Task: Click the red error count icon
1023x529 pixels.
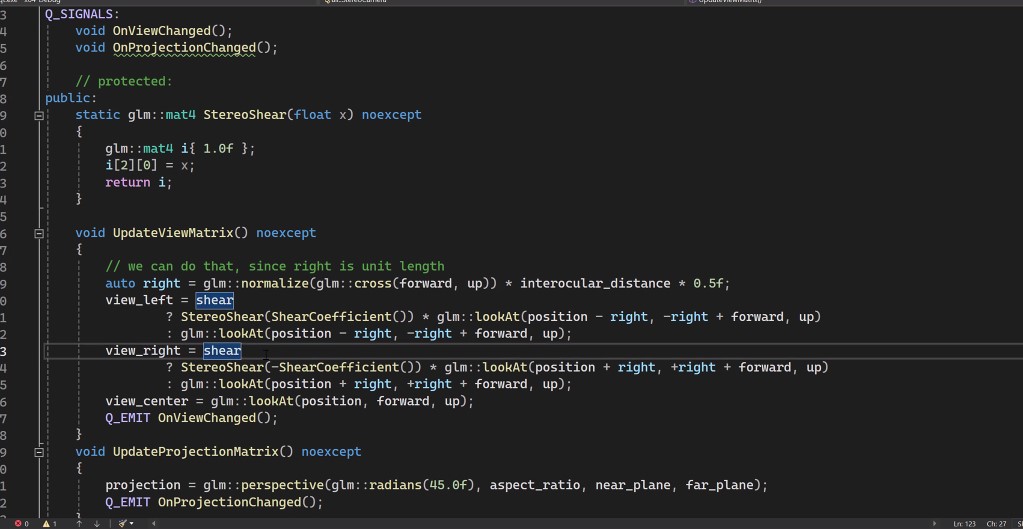Action: (x=18, y=523)
